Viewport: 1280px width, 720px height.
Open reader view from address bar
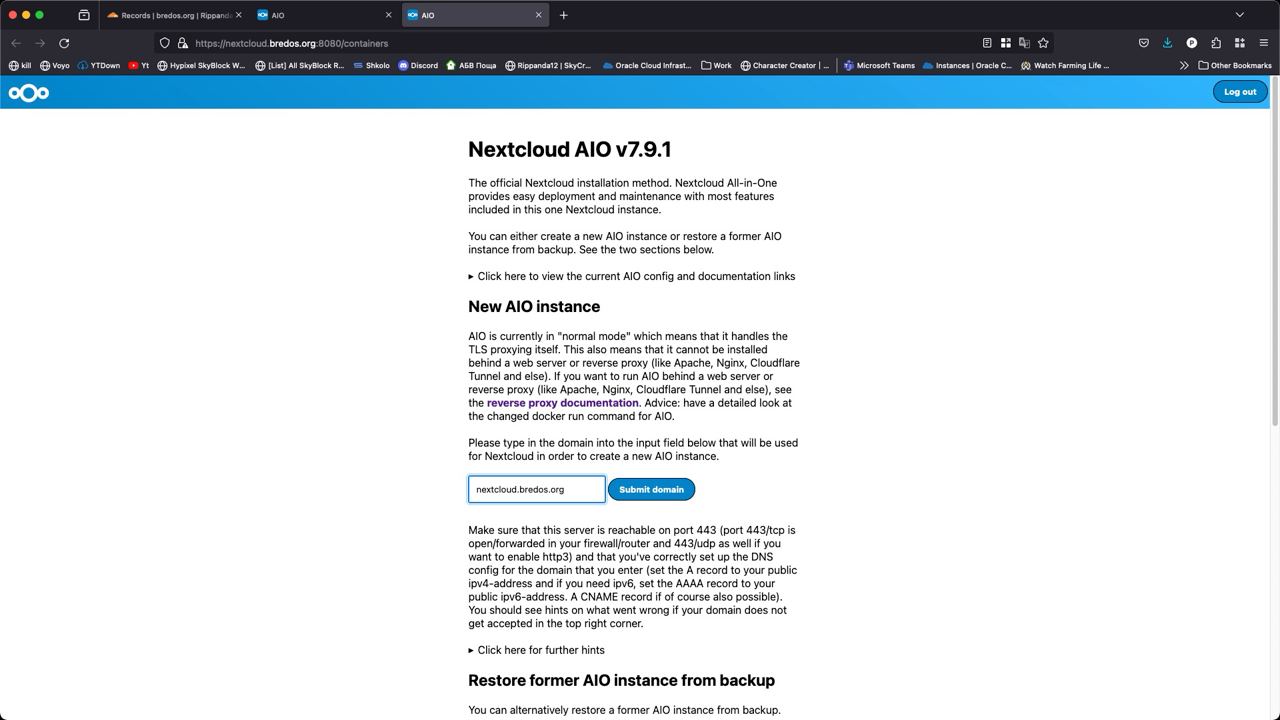coord(987,43)
